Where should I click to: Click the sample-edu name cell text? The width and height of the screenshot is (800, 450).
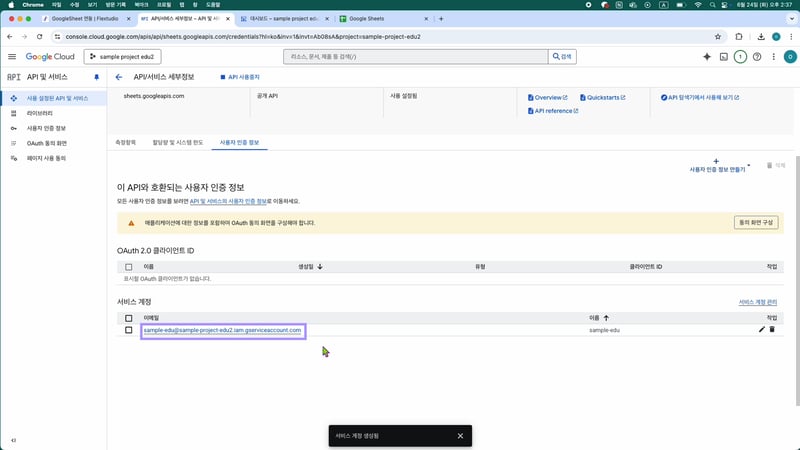click(x=604, y=330)
